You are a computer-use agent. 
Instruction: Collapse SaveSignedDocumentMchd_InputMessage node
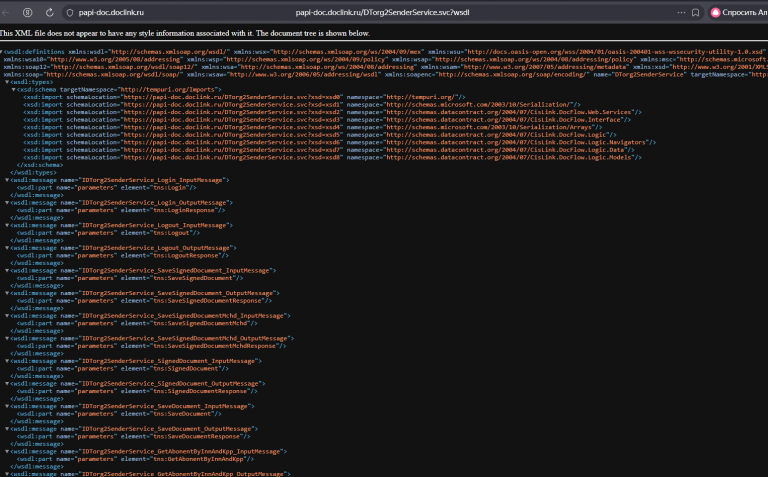(x=7, y=316)
